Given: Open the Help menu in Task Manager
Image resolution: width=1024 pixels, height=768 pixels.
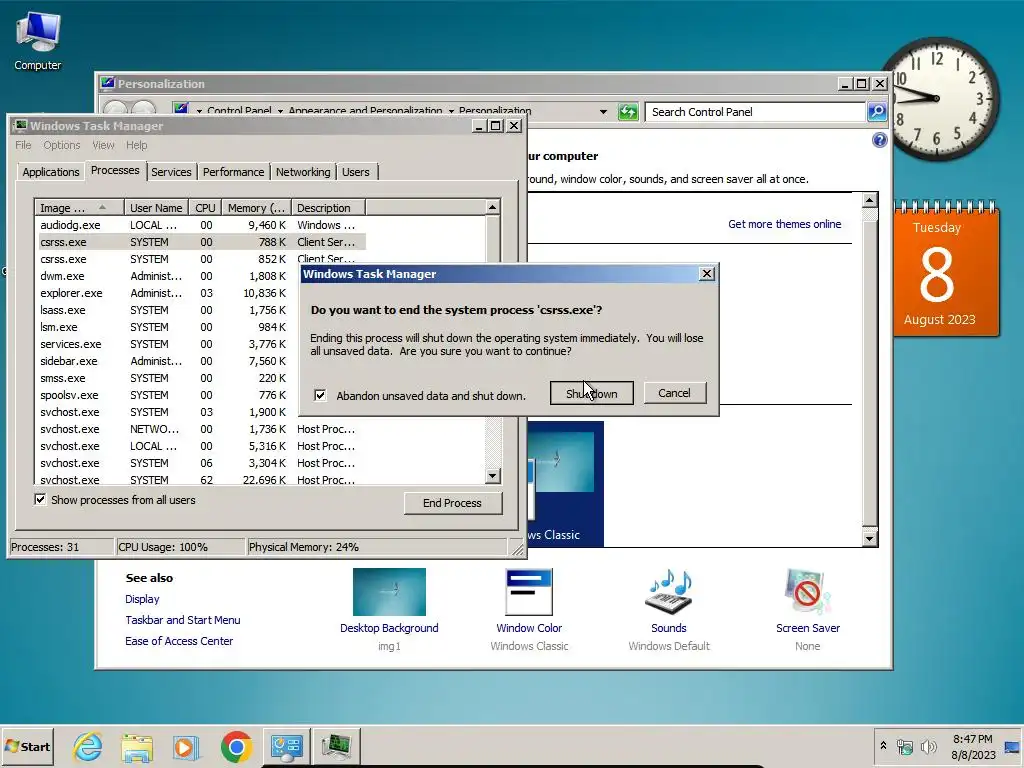Looking at the screenshot, I should click(x=136, y=145).
